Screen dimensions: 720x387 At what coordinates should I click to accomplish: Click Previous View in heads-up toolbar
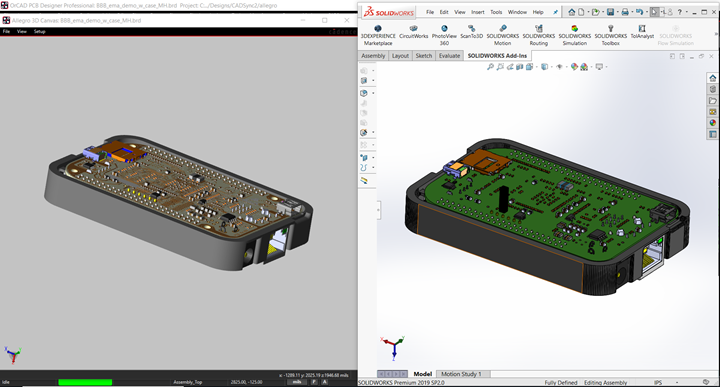(x=510, y=67)
